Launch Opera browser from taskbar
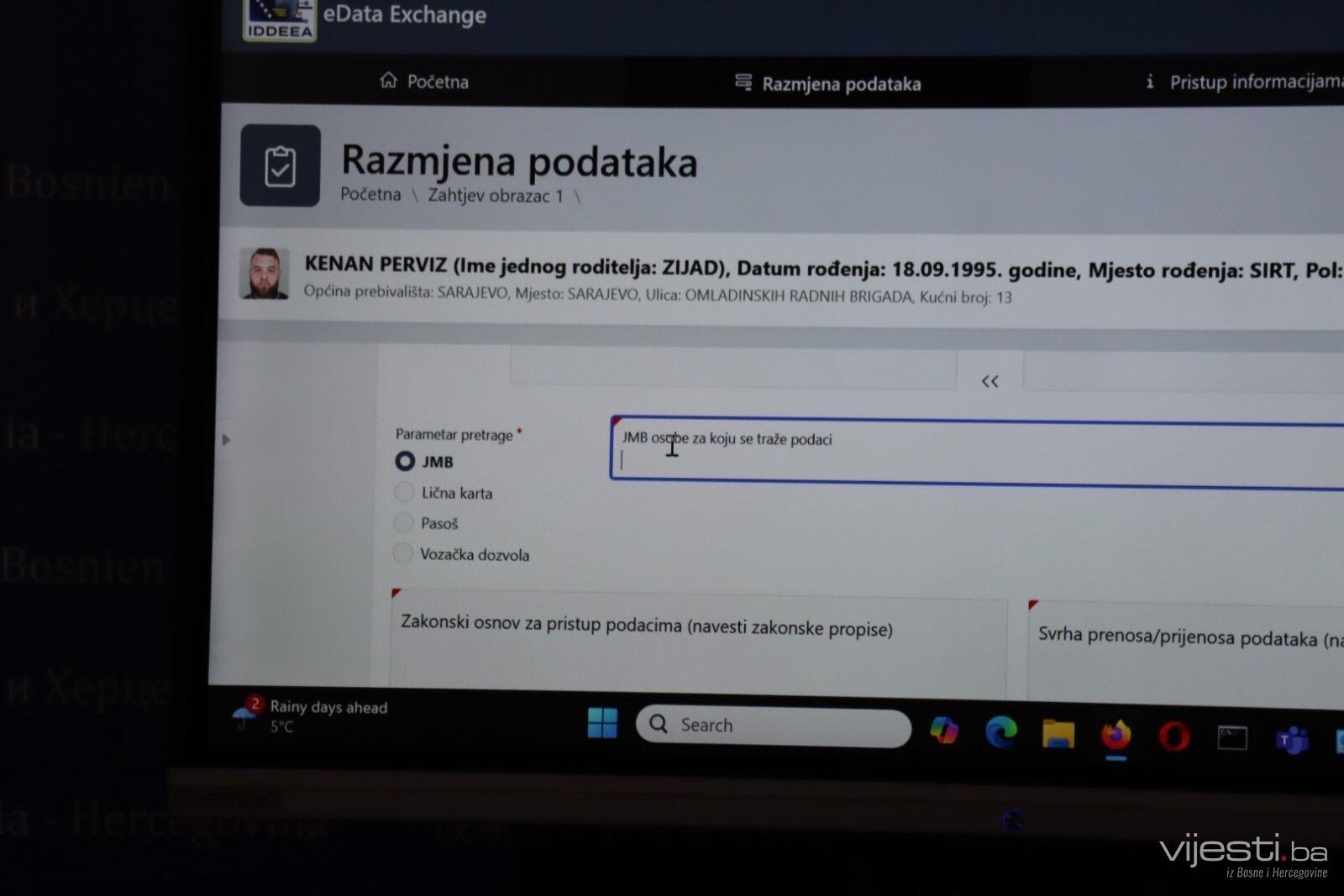The image size is (1344, 896). pyautogui.click(x=1173, y=737)
